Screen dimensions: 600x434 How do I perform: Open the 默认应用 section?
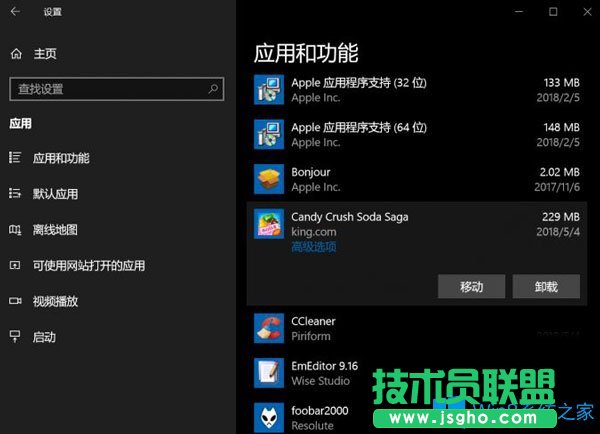click(x=55, y=194)
